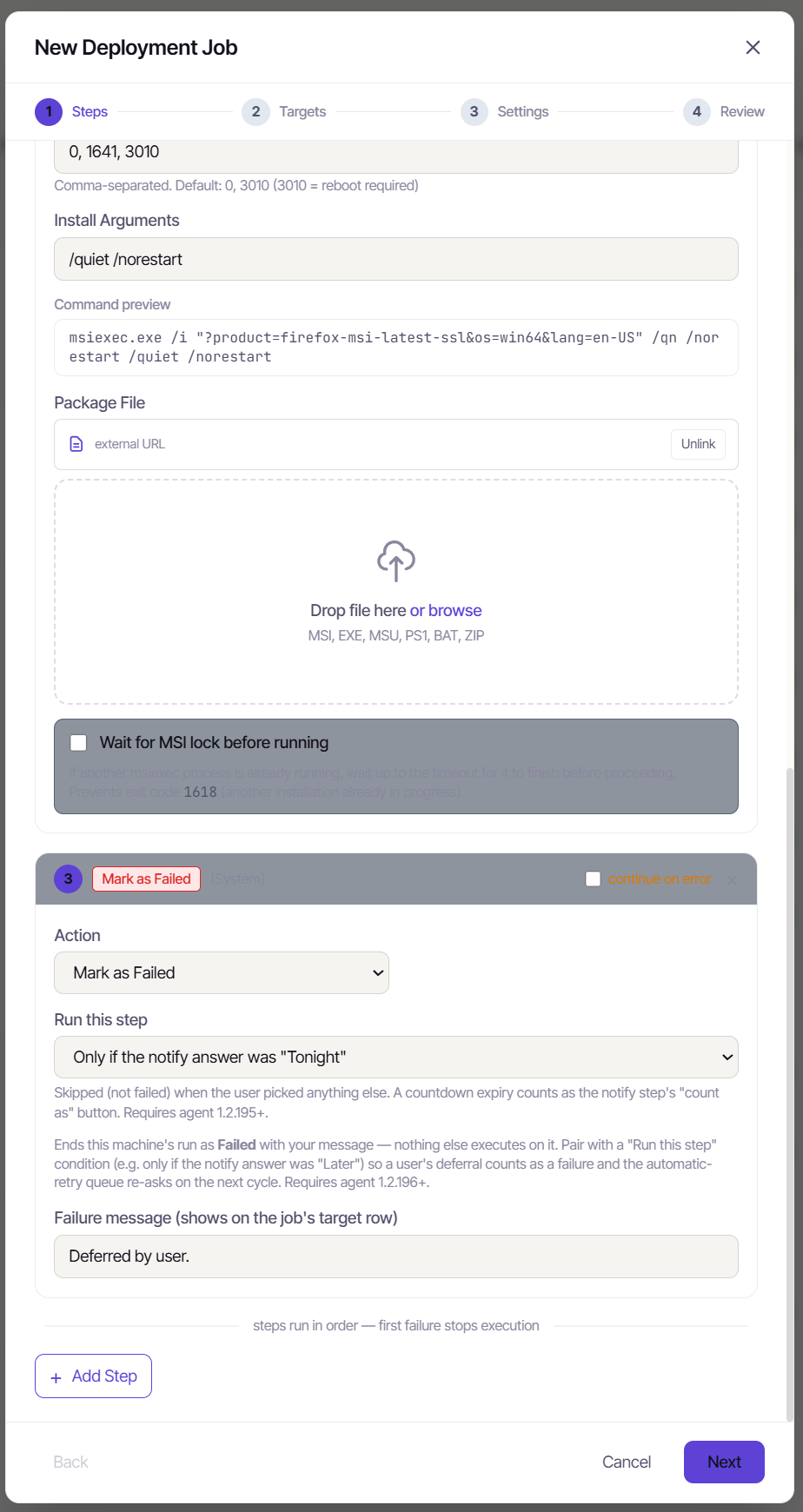The height and width of the screenshot is (1512, 803).
Task: Click the Mark as Failed red badge
Action: [x=146, y=879]
